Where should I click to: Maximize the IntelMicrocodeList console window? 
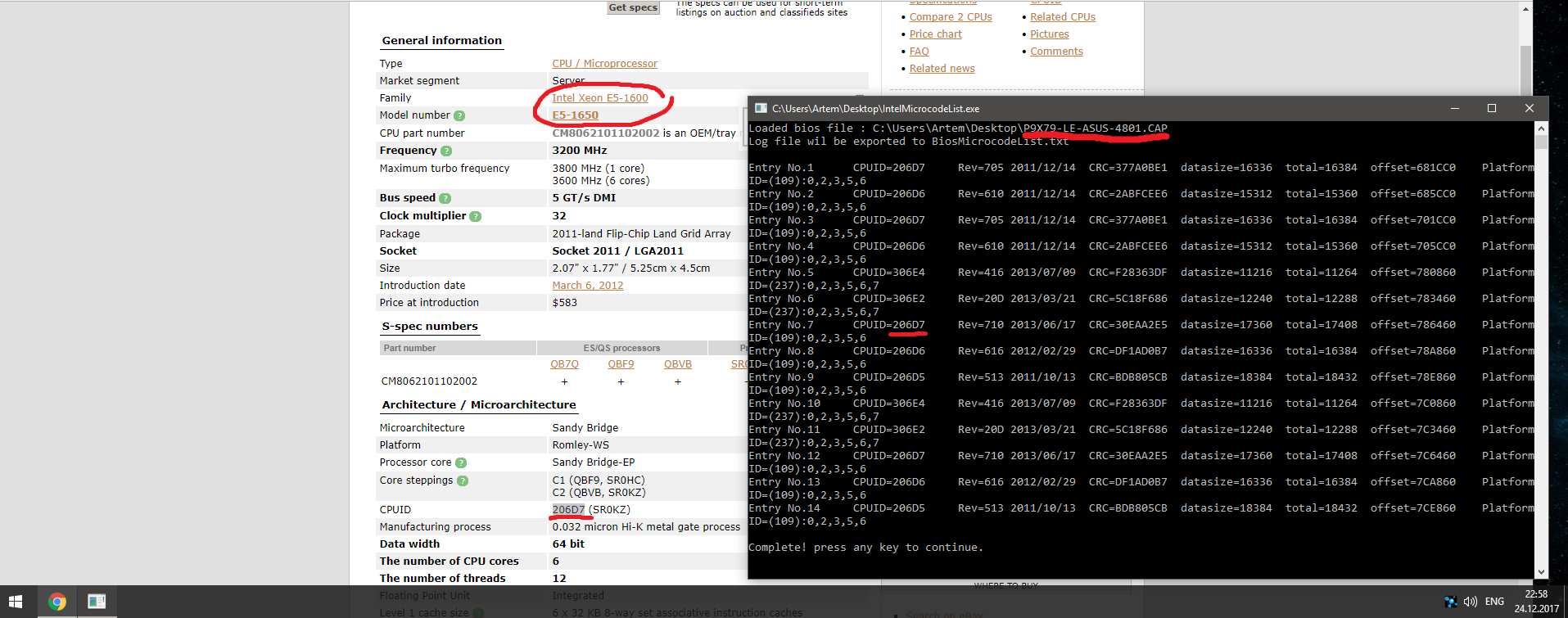coord(1492,108)
